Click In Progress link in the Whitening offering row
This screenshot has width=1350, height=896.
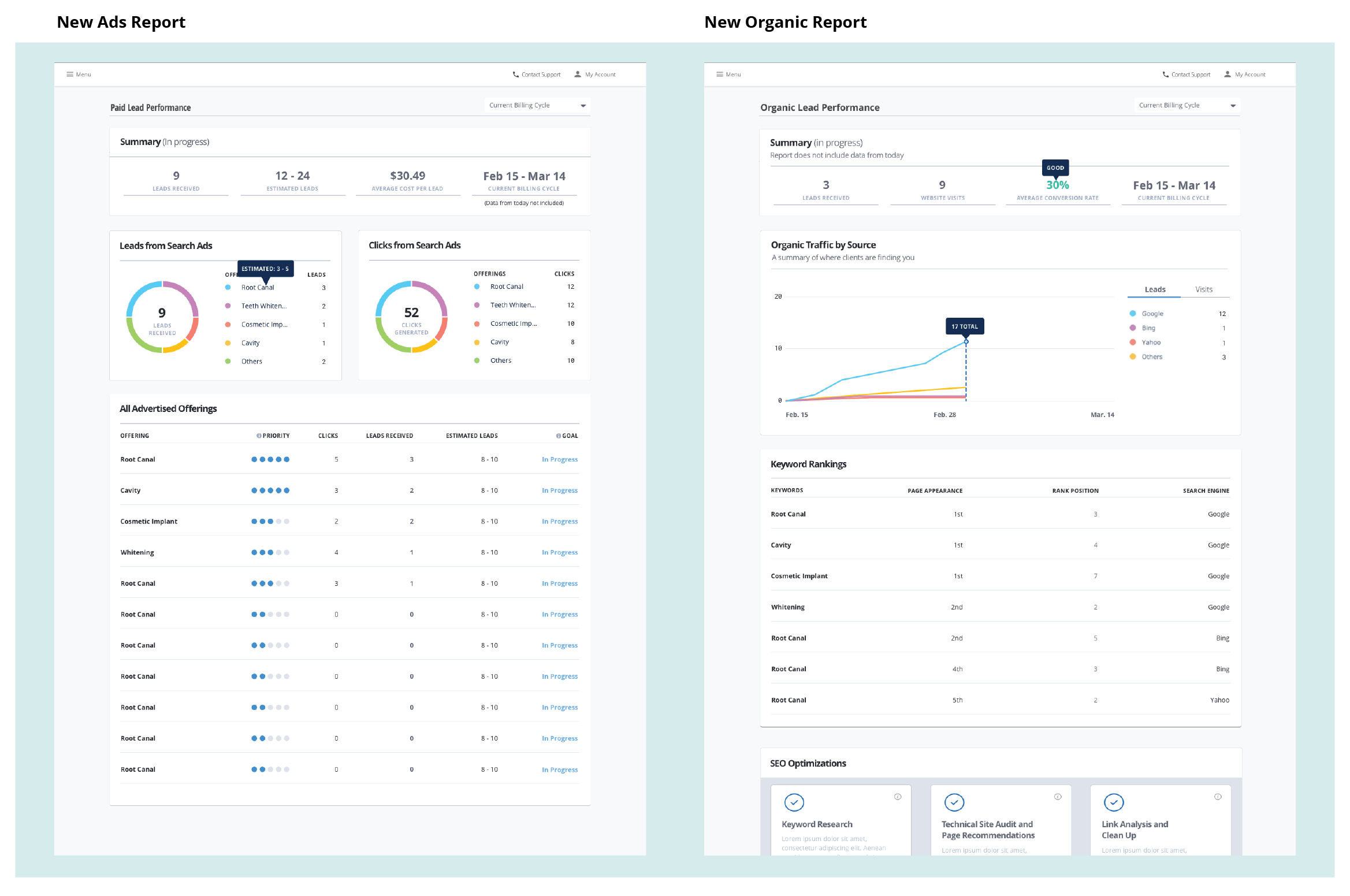click(x=560, y=553)
